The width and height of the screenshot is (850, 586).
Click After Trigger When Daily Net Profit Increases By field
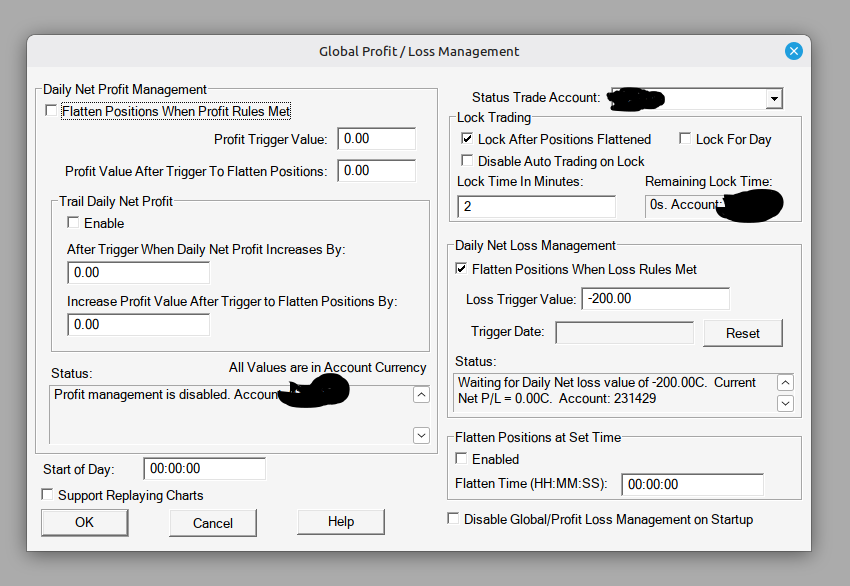coord(138,272)
